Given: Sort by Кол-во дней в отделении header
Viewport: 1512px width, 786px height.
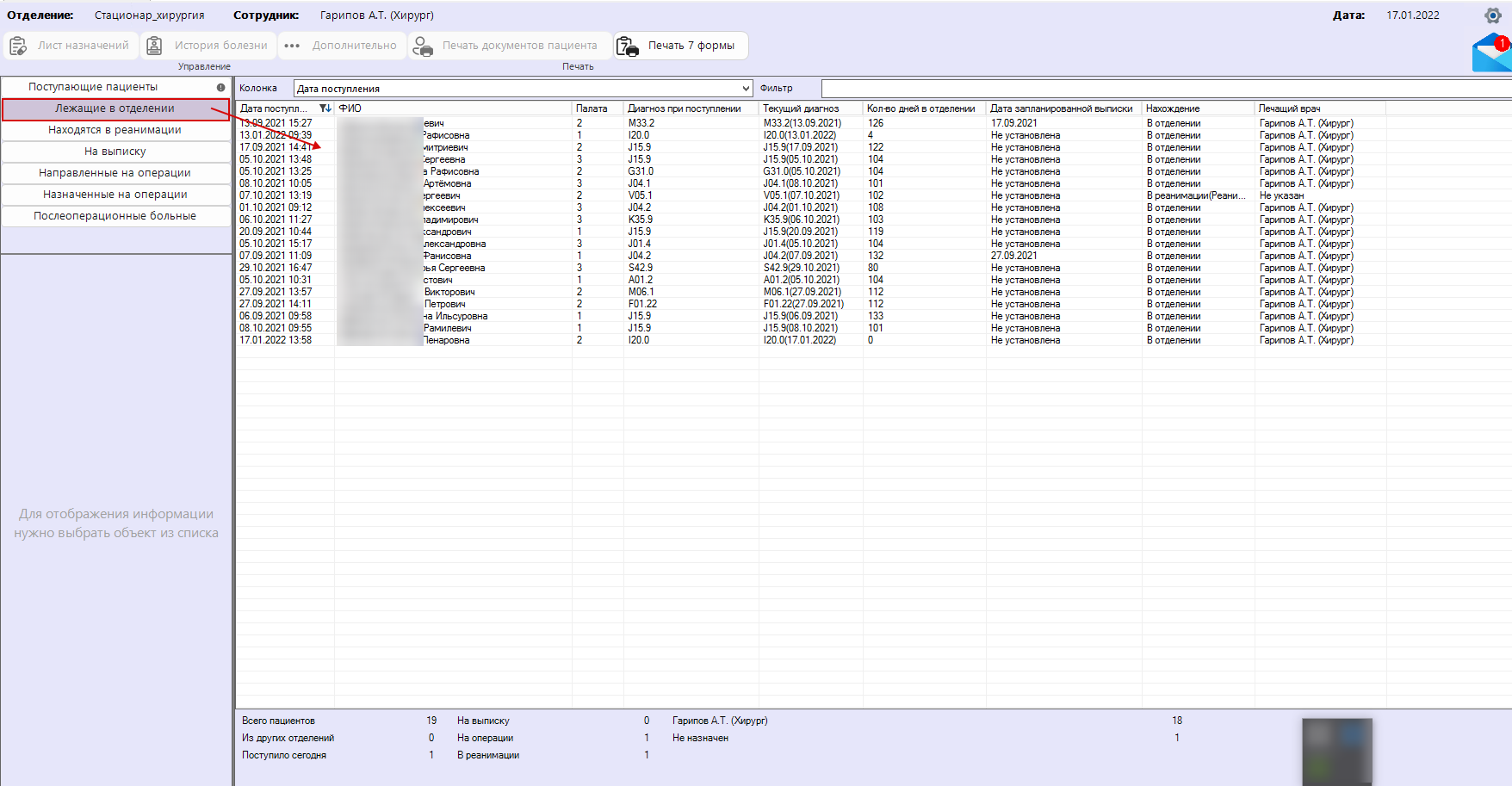Looking at the screenshot, I should [925, 108].
